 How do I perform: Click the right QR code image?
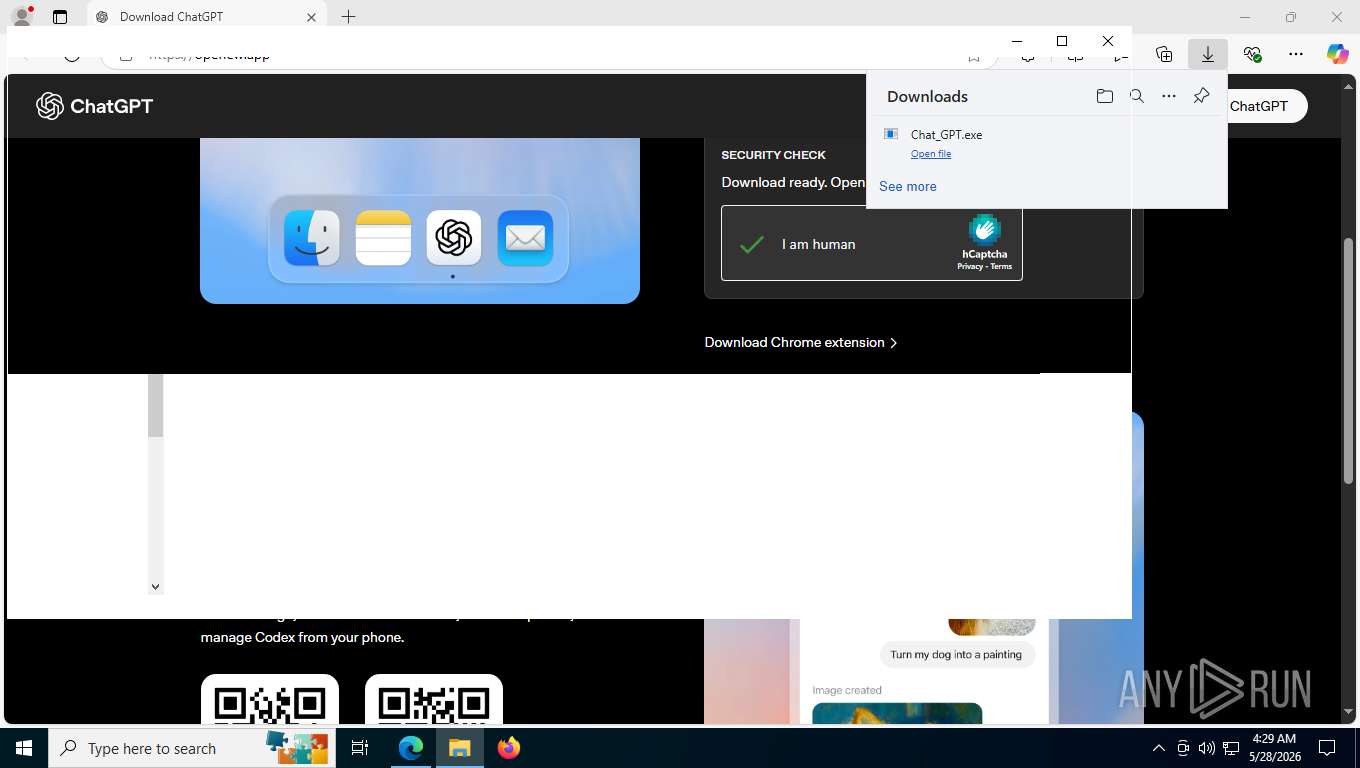[x=434, y=699]
